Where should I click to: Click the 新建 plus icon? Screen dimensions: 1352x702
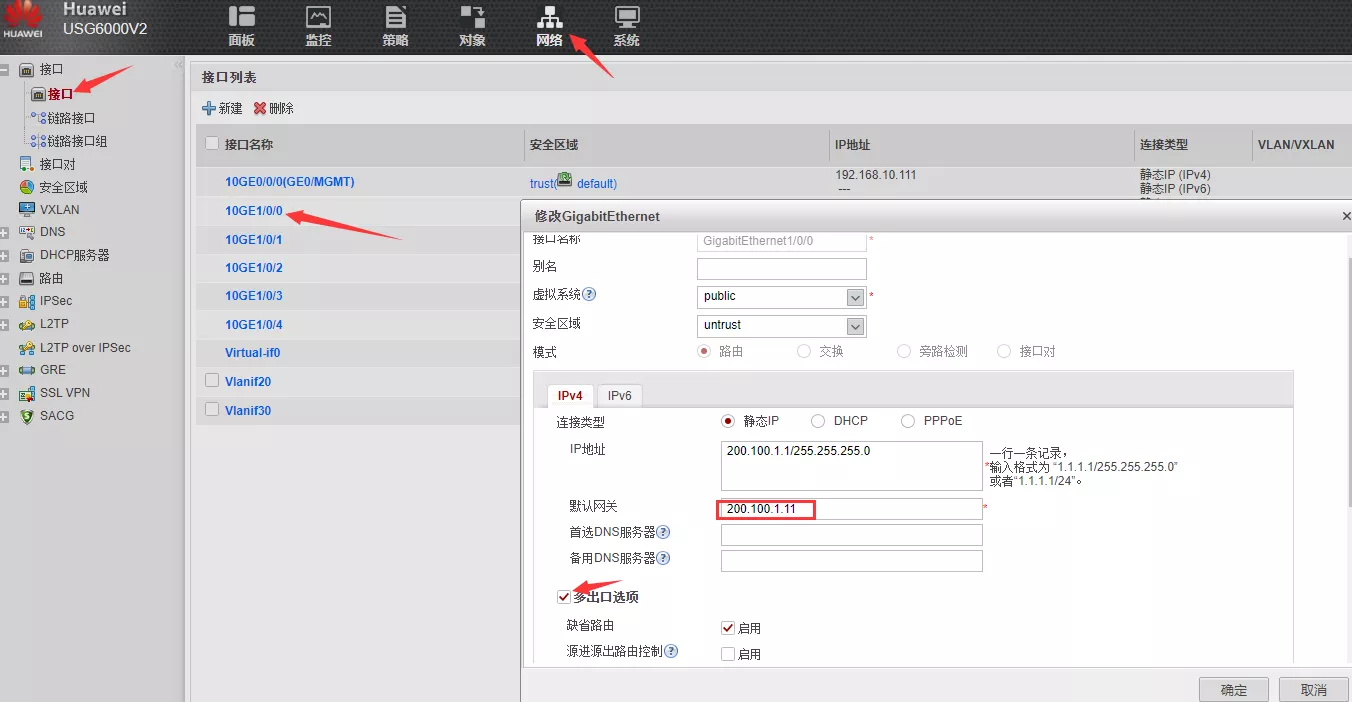pos(209,108)
